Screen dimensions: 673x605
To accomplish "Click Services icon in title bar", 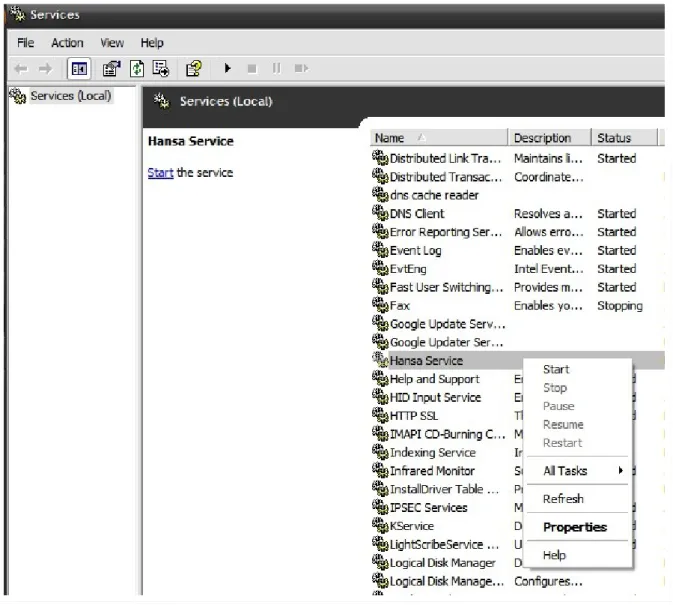I will (x=18, y=14).
